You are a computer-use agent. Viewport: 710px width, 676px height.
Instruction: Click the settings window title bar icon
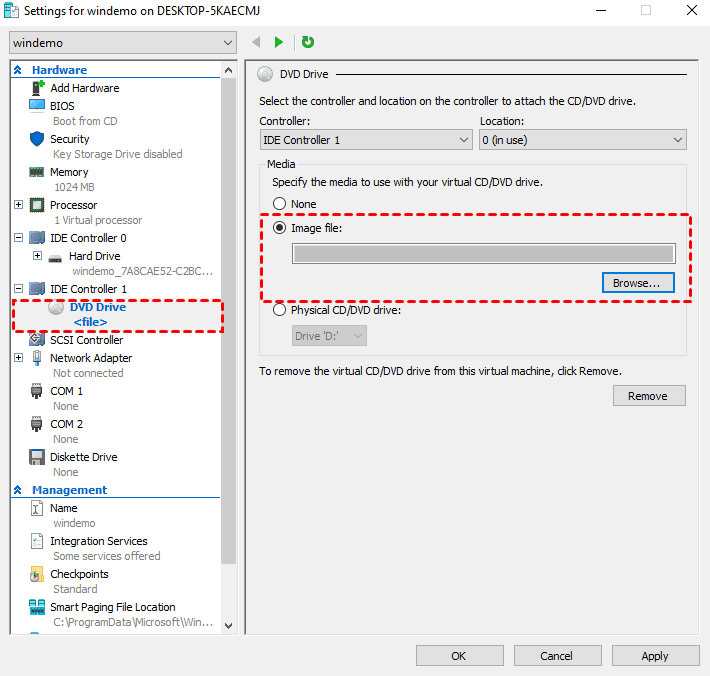[11, 10]
